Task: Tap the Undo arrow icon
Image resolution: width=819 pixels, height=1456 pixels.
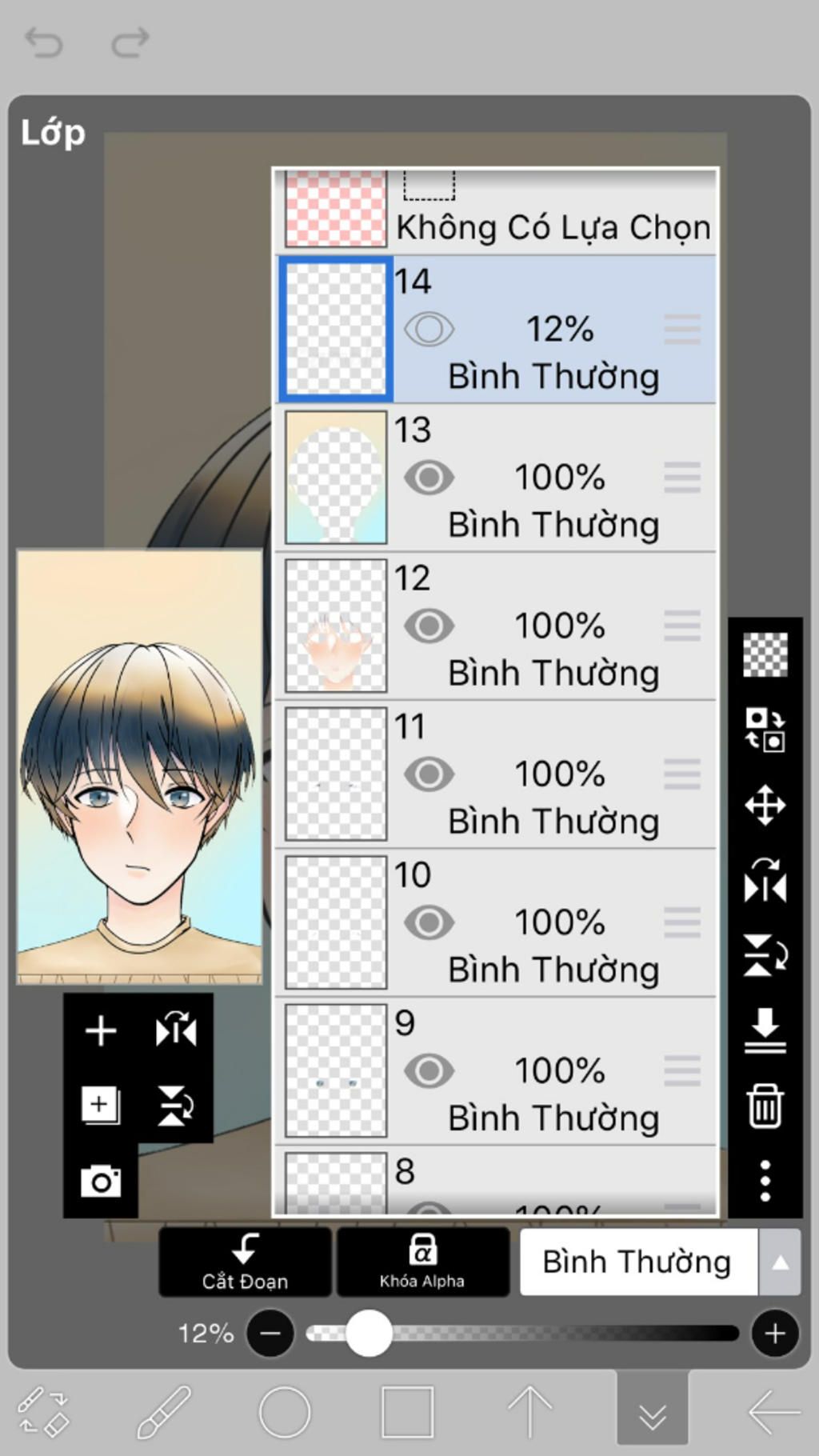Action: tap(43, 42)
